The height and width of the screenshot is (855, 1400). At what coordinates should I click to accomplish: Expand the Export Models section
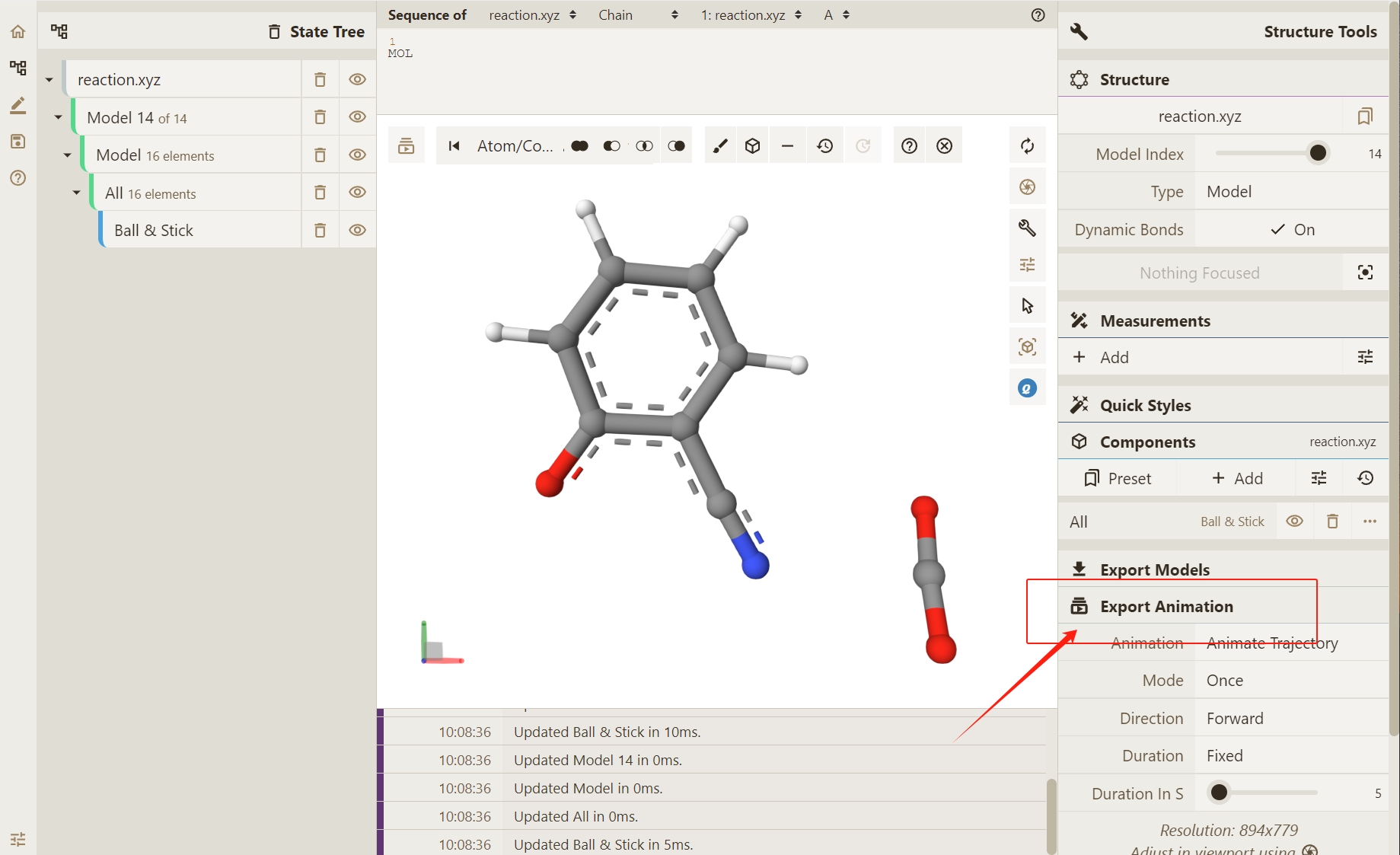pos(1154,569)
